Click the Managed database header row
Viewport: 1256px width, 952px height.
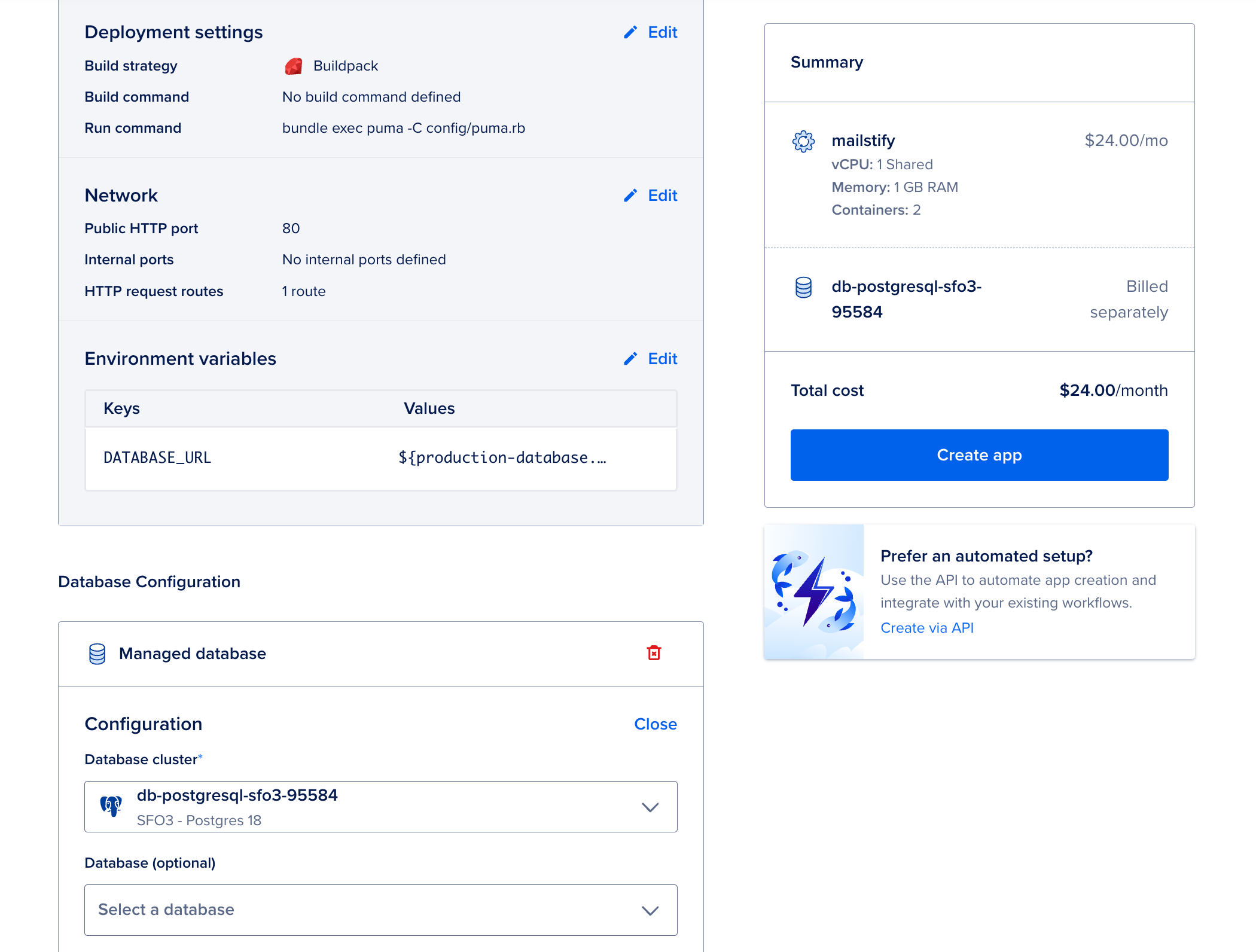point(193,654)
